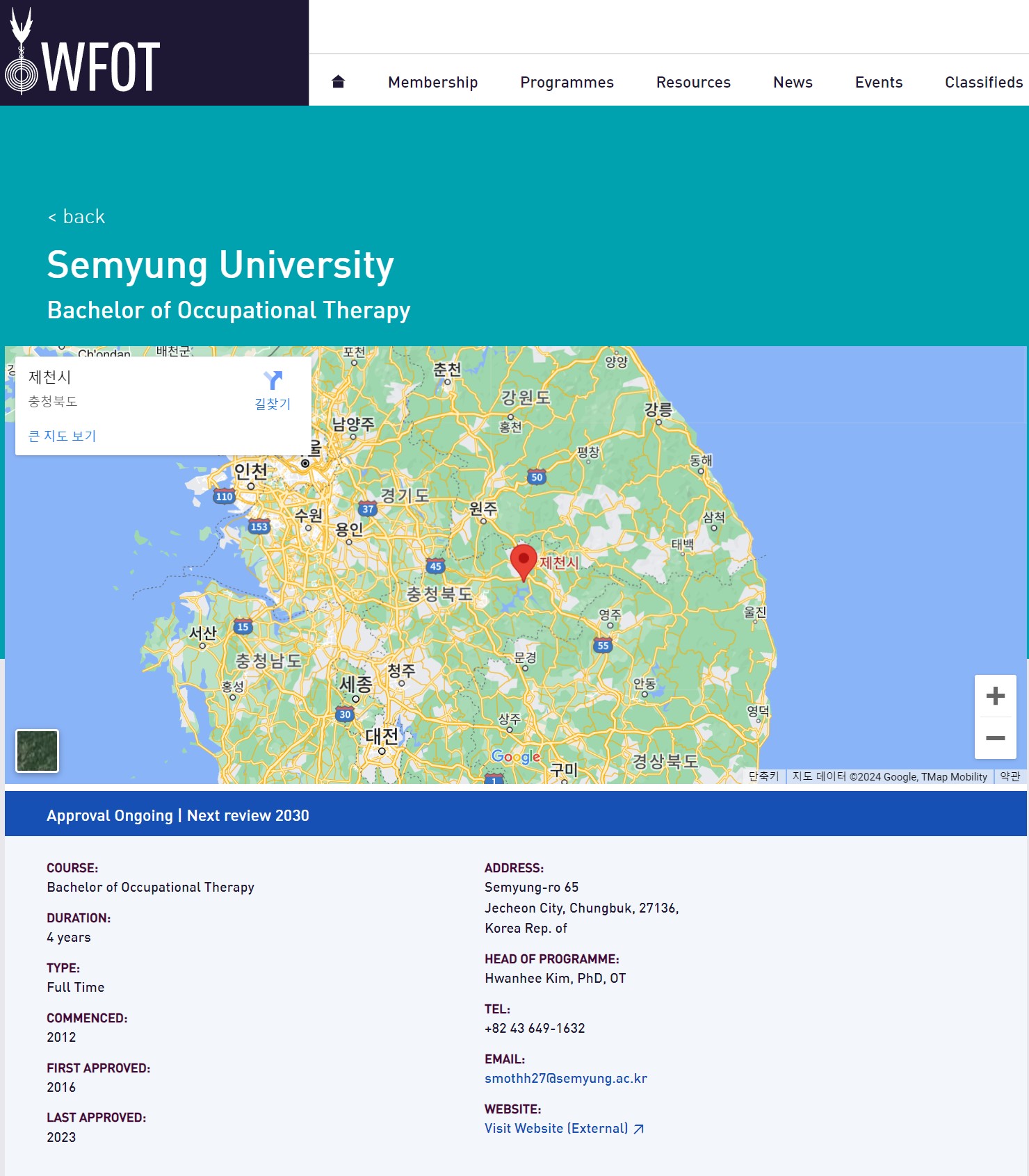This screenshot has height=1176, width=1029.
Task: Click the 'Full Time' type value
Action: 76,987
